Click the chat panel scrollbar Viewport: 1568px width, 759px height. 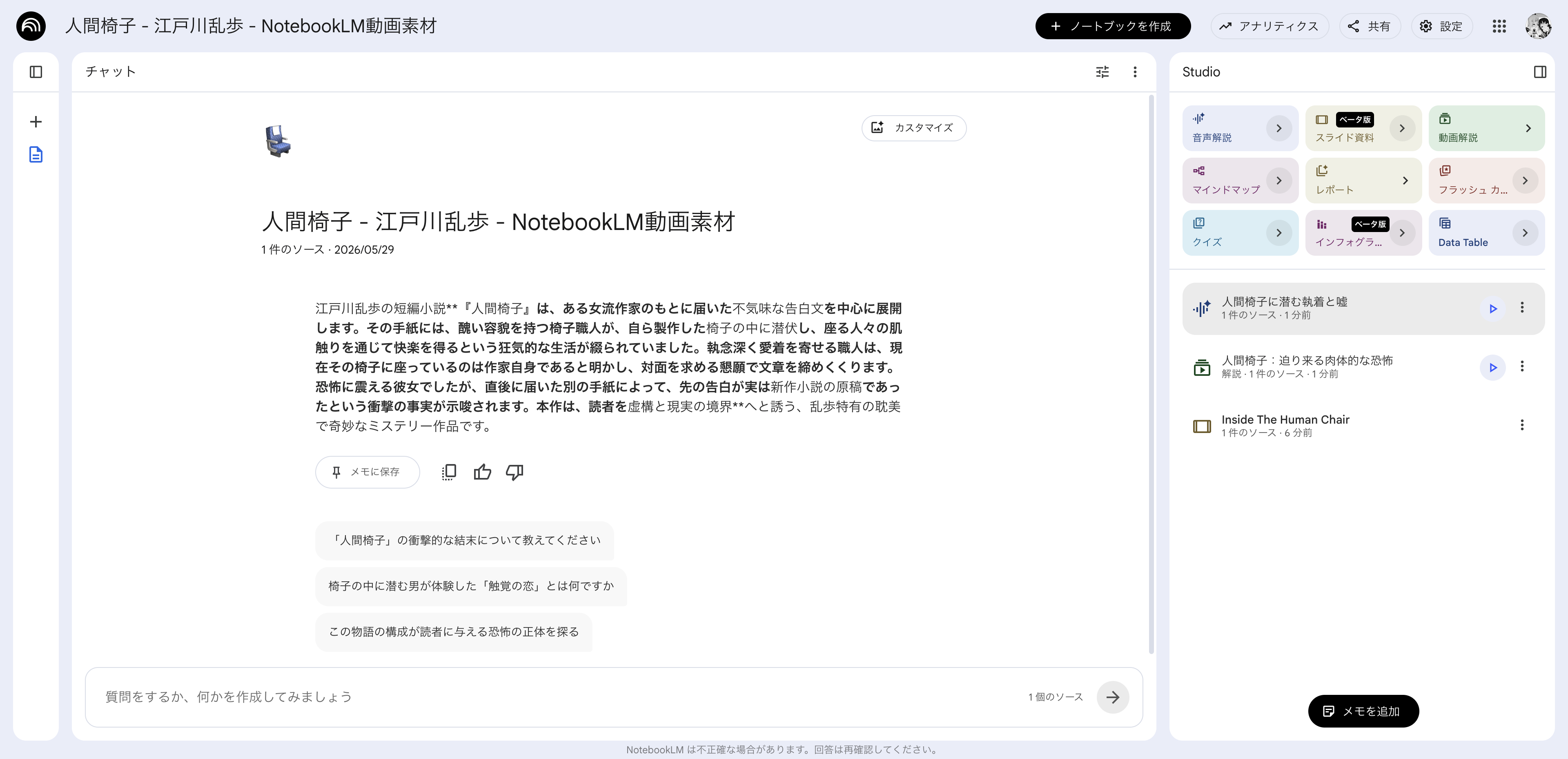pos(1151,374)
